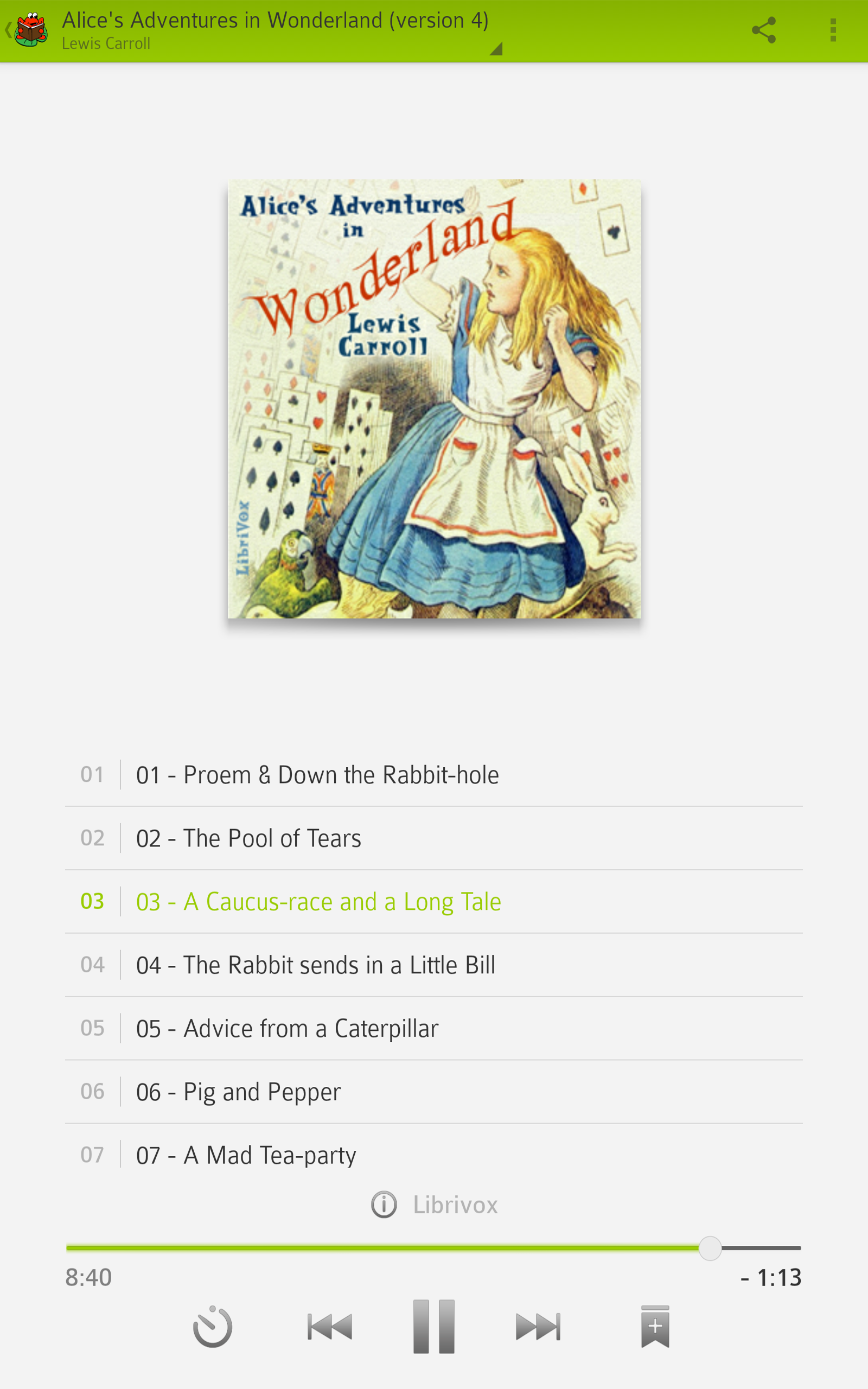Image resolution: width=868 pixels, height=1389 pixels.
Task: Select chapter 03 A Caucus-race and a Long Tale
Action: click(x=434, y=902)
